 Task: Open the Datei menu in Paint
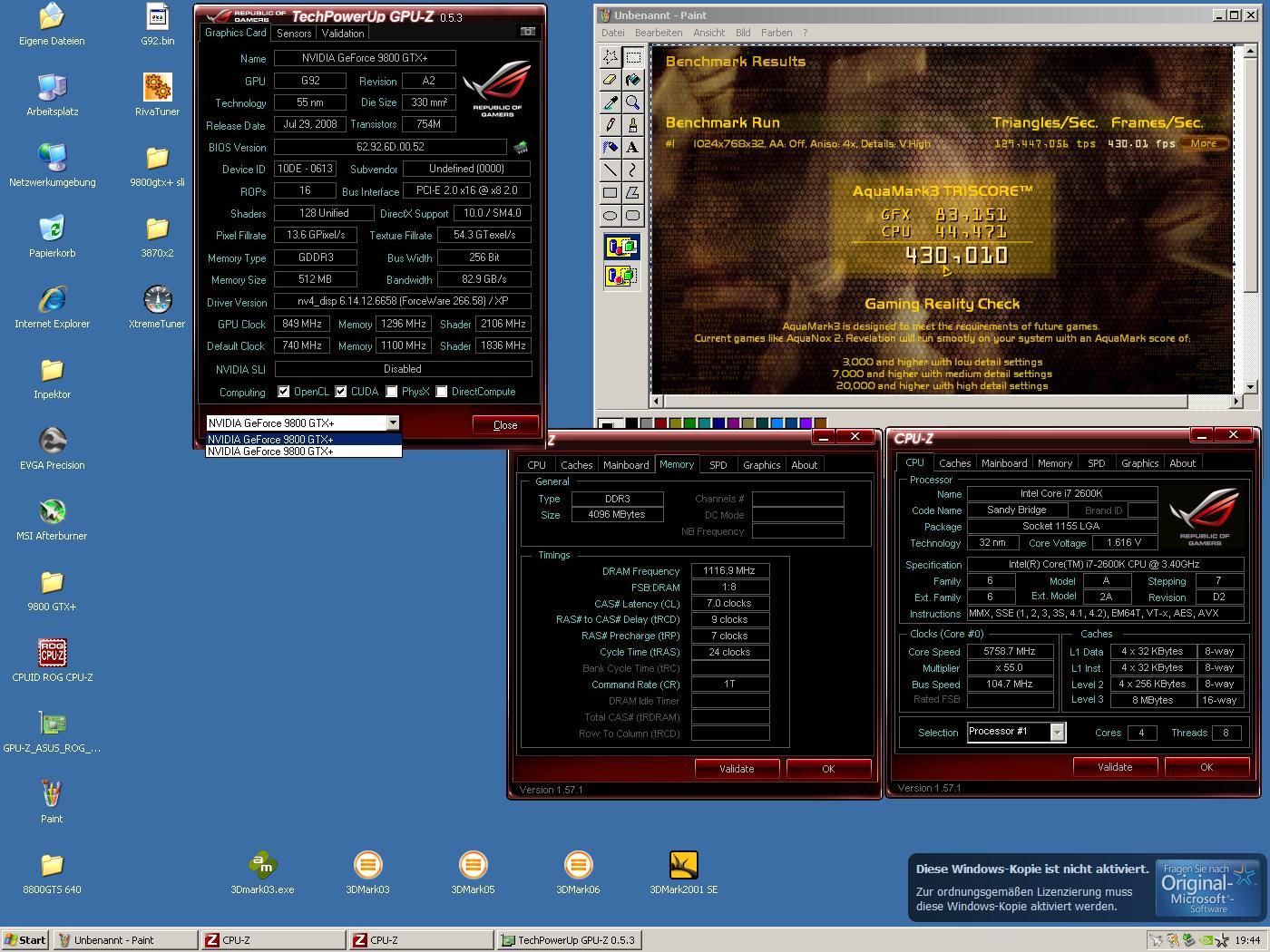[612, 33]
